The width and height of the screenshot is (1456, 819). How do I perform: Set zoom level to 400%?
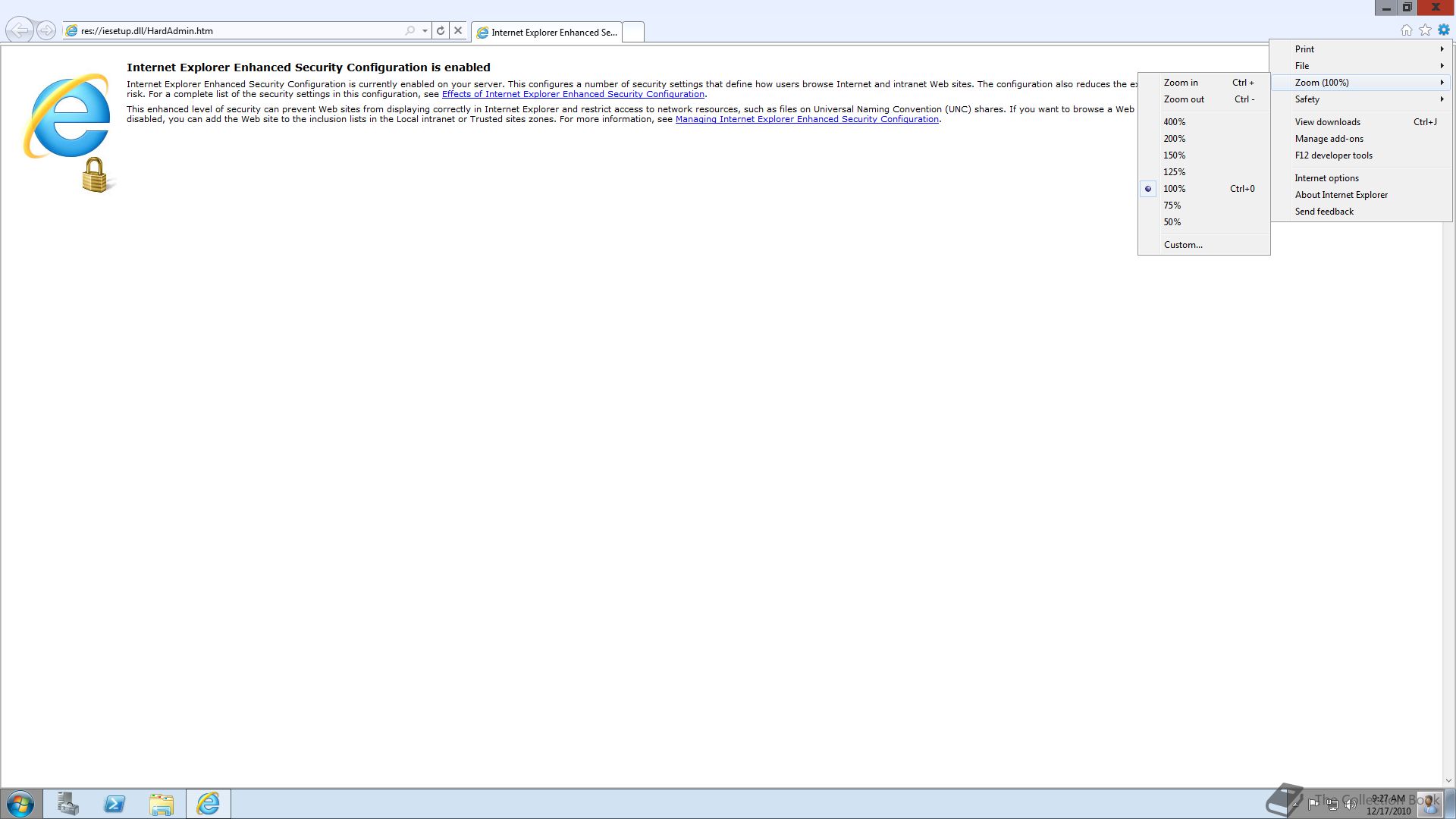click(1204, 122)
